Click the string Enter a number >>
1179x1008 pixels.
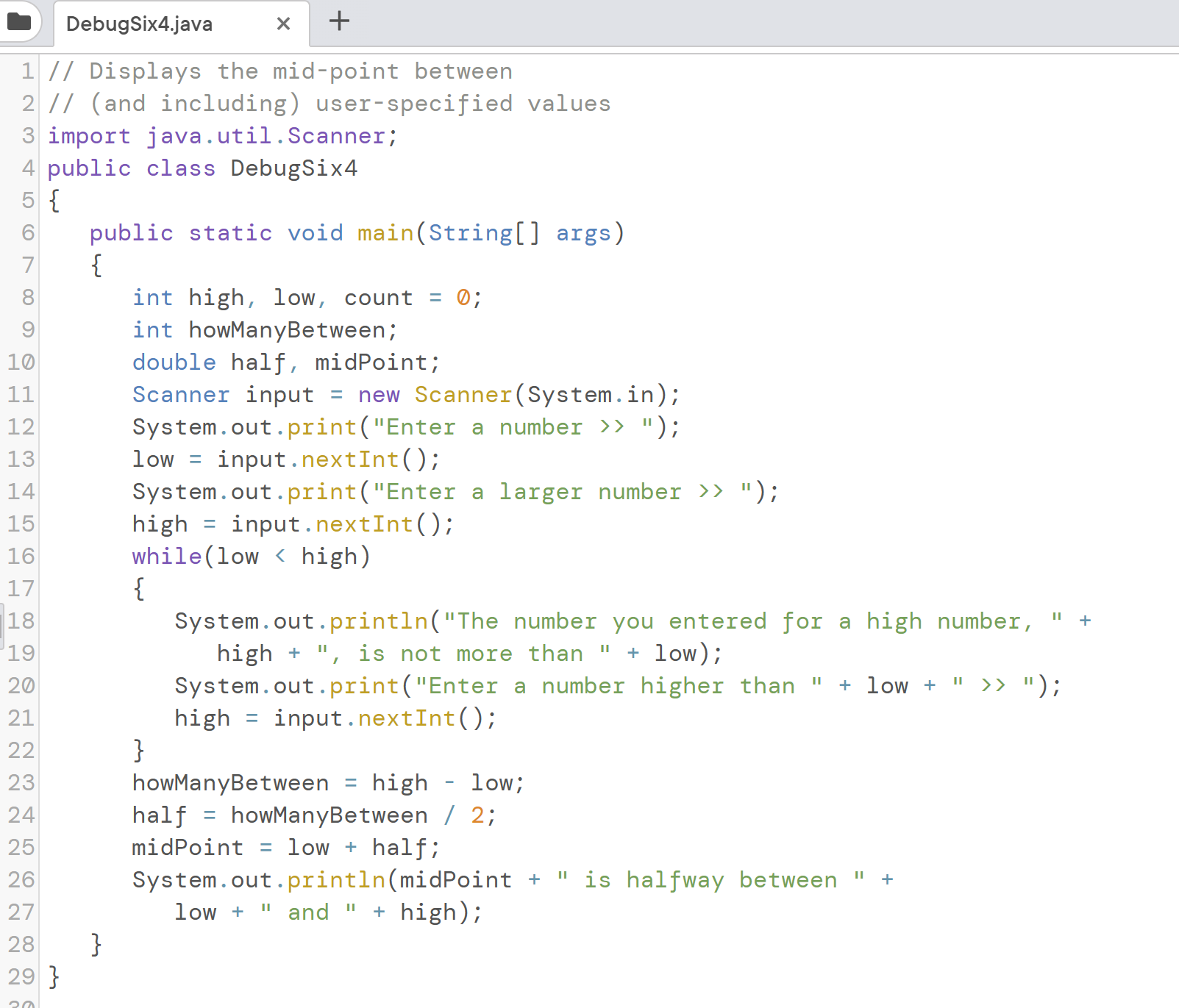tap(515, 426)
